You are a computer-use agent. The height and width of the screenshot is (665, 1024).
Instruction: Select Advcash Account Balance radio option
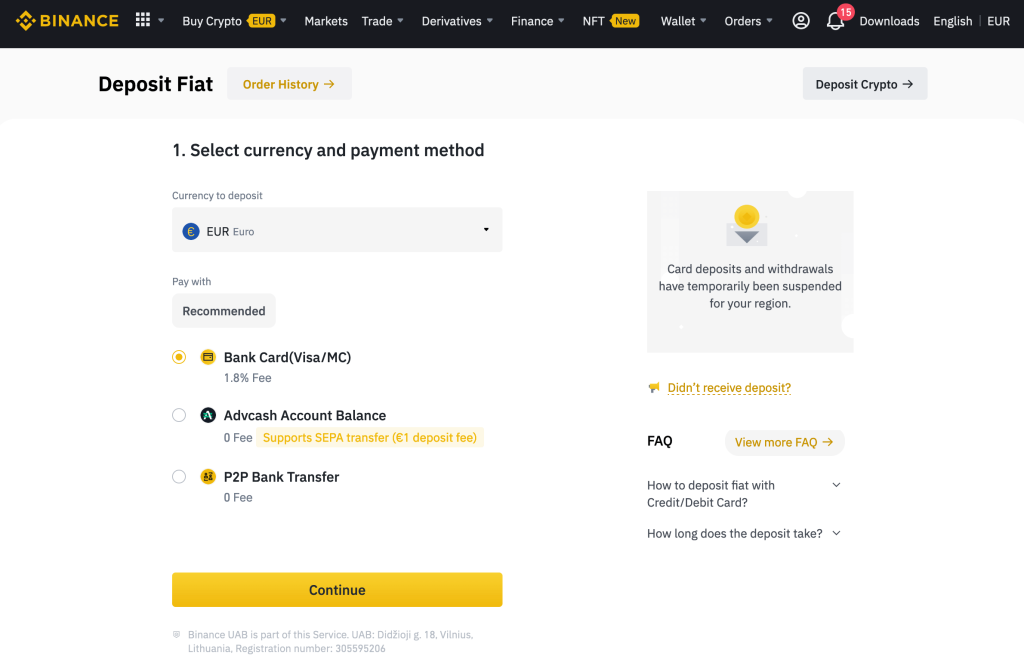click(179, 415)
